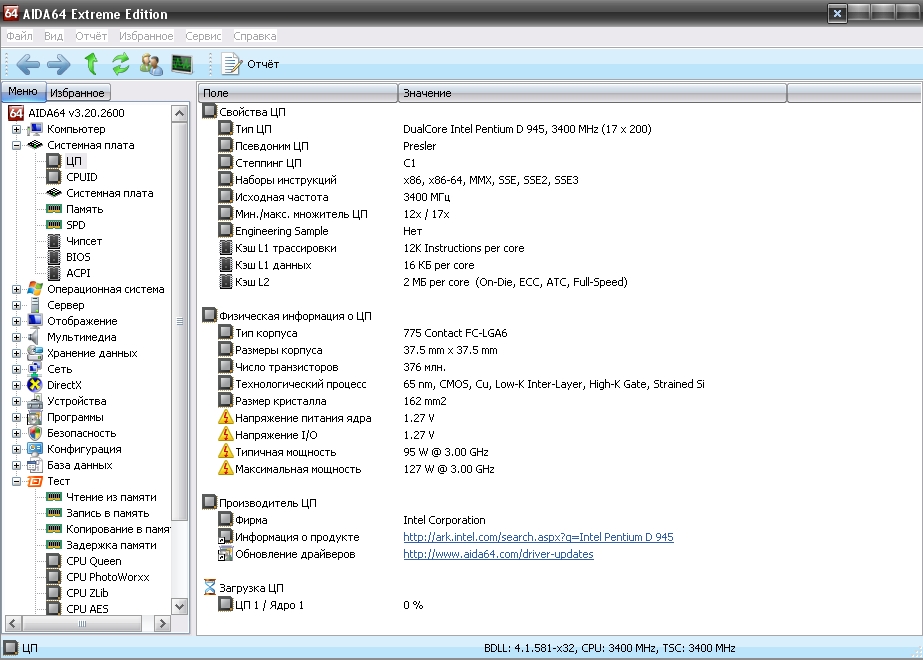Open the users icon in toolbar

(x=151, y=64)
